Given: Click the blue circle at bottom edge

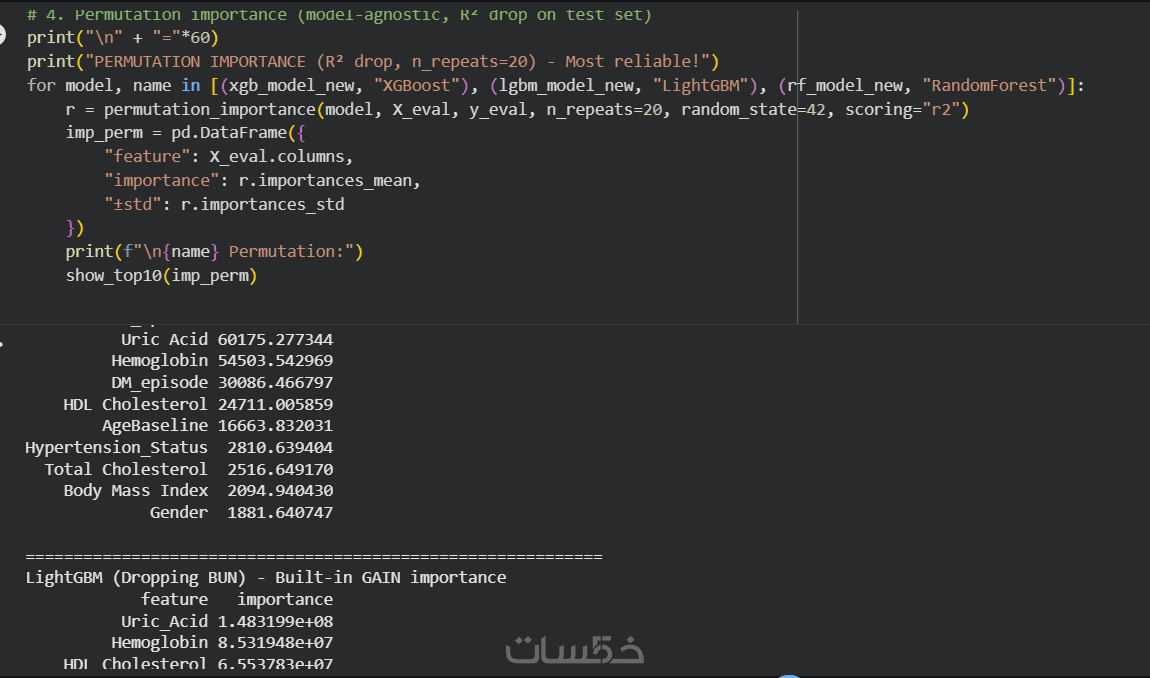Looking at the screenshot, I should coord(789,674).
